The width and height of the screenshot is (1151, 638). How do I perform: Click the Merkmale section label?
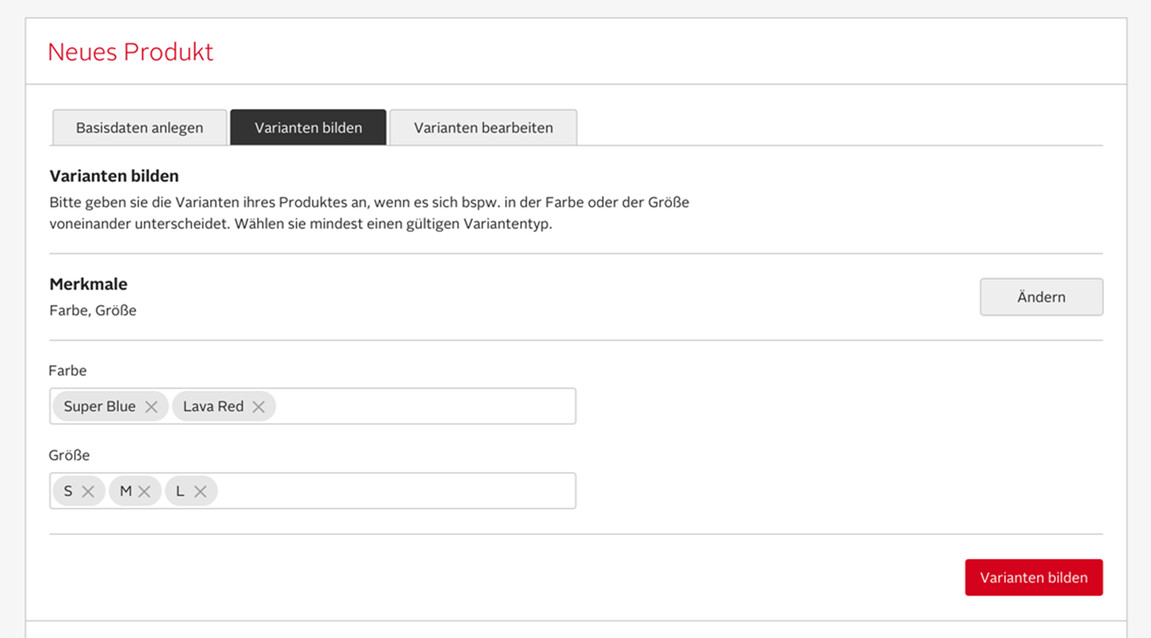[88, 284]
